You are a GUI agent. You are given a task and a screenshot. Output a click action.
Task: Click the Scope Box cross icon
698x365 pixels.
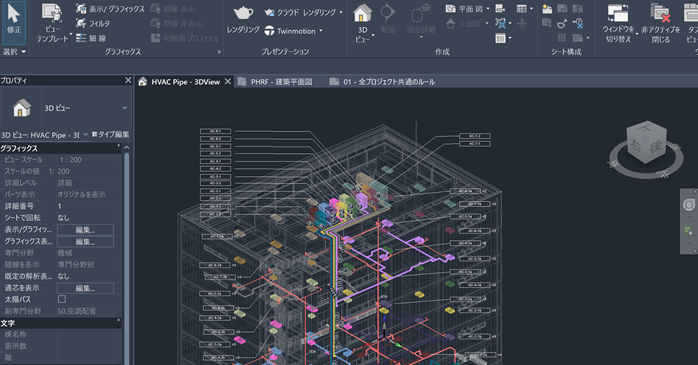pyautogui.click(x=522, y=23)
